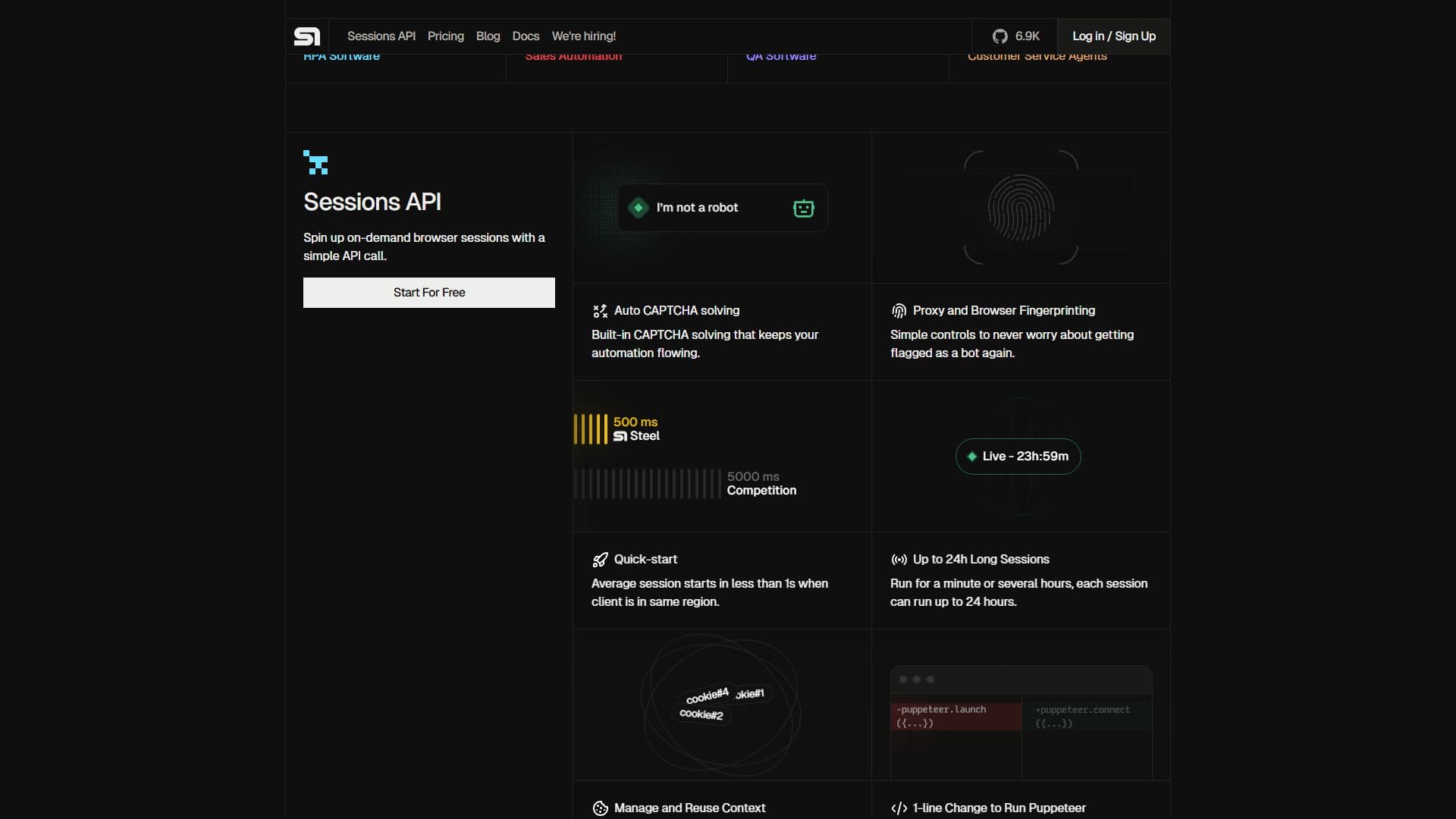Click the Auto CAPTCHA solving icon
1456x819 pixels.
[x=600, y=311]
